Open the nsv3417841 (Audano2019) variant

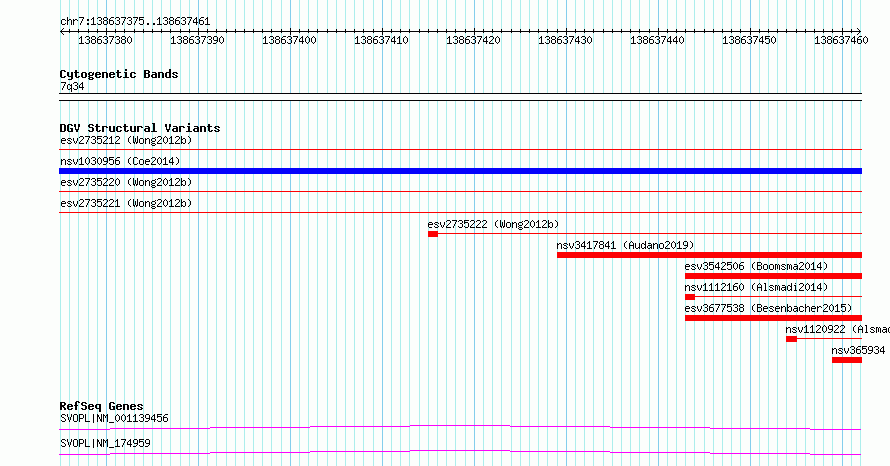tap(625, 245)
